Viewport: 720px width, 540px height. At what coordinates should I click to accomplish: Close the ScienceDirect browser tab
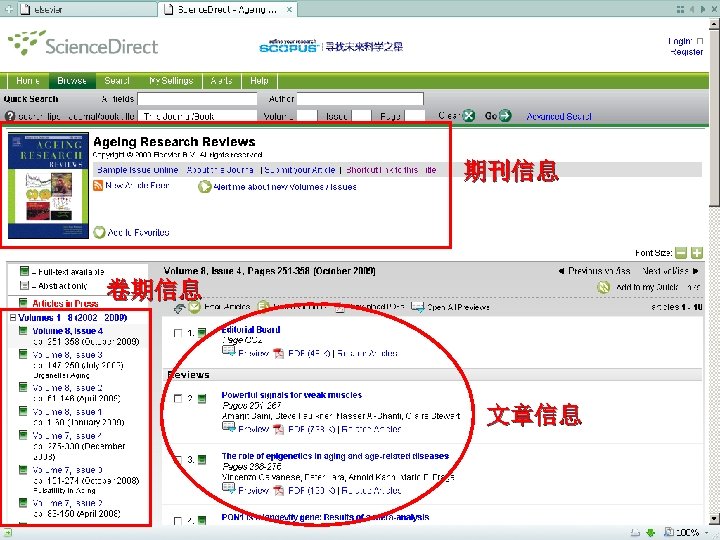tap(289, 9)
